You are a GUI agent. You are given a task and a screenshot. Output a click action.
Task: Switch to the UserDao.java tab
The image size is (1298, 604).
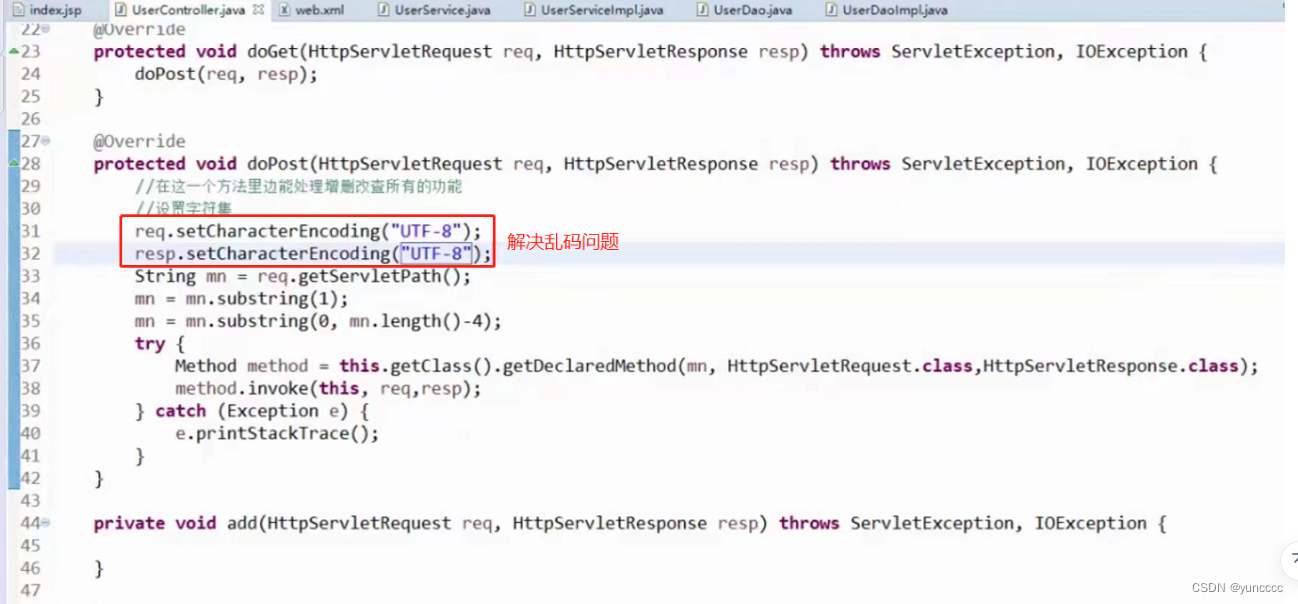pos(744,10)
